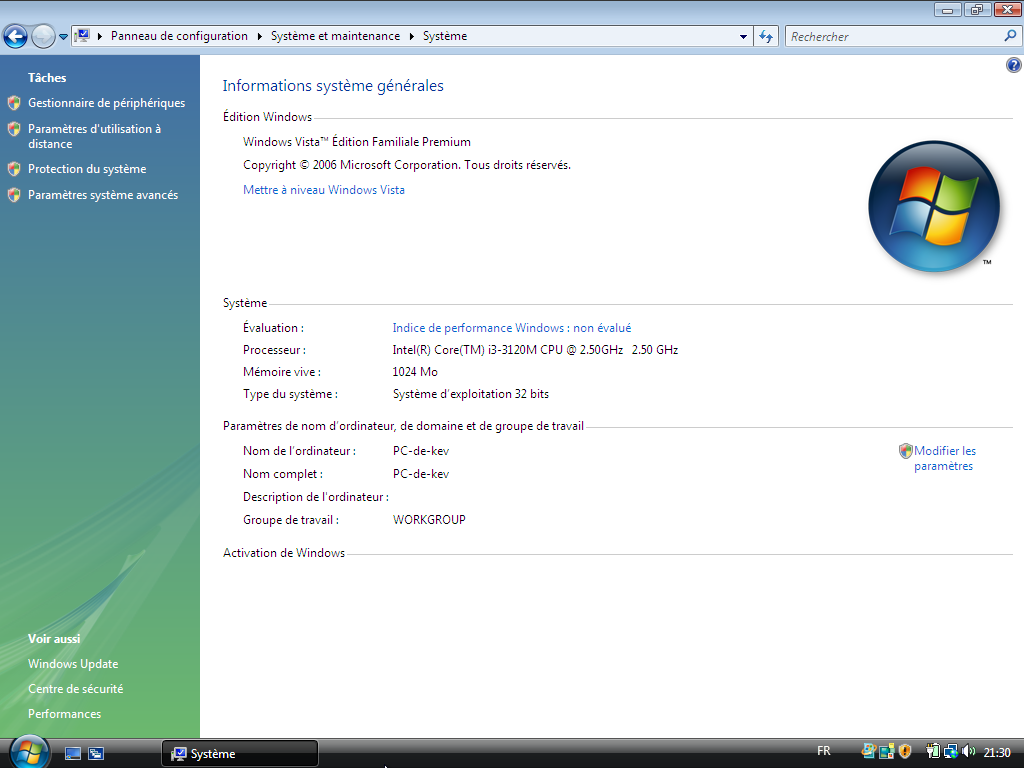Open Gestionnaire de périphériques

(x=106, y=103)
